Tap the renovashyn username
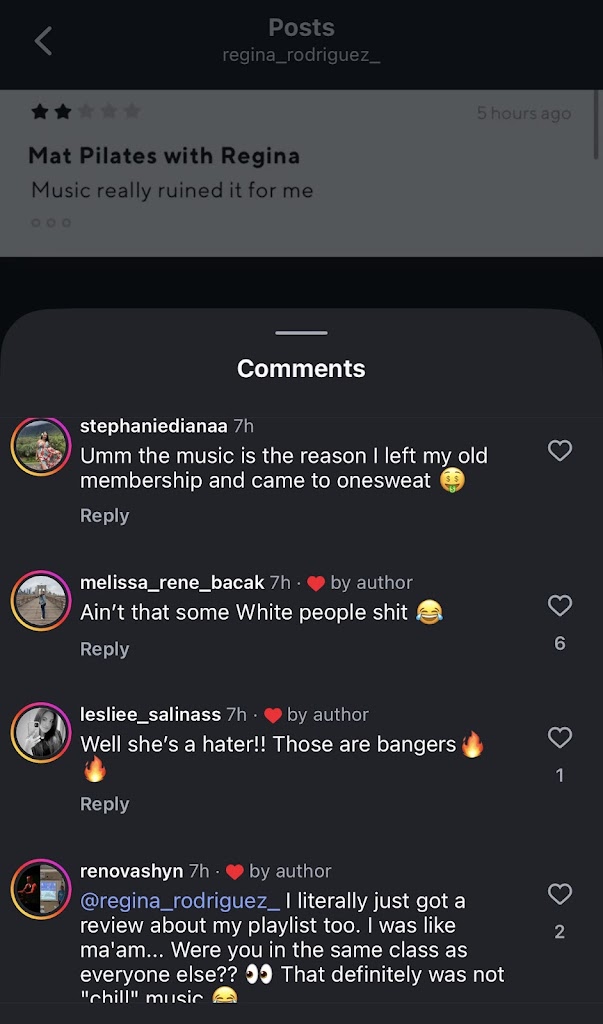The width and height of the screenshot is (603, 1024). click(x=131, y=871)
